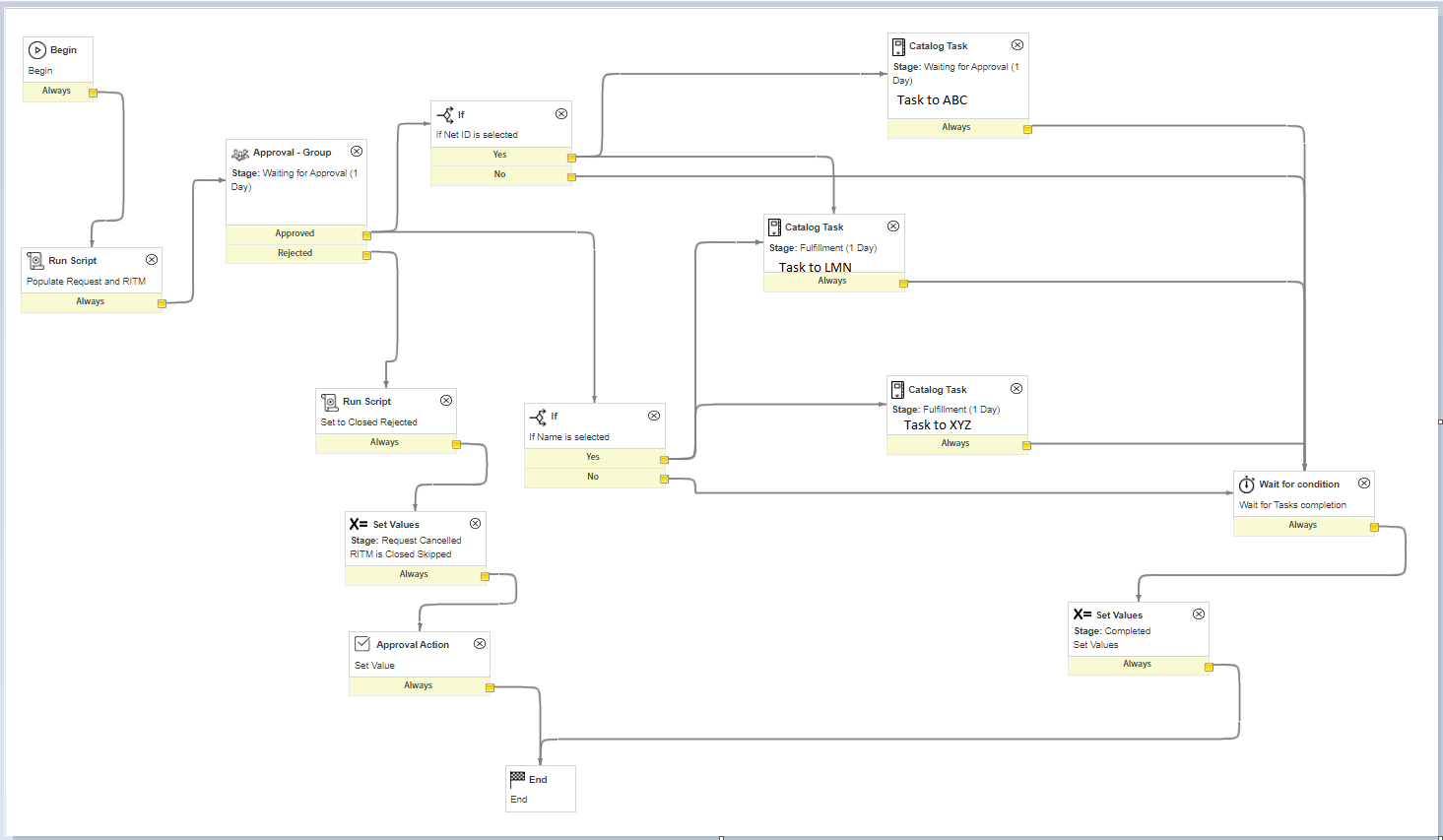Click the Task to LMN catalog task icon
Viewport: 1443px width, 840px height.
774,227
